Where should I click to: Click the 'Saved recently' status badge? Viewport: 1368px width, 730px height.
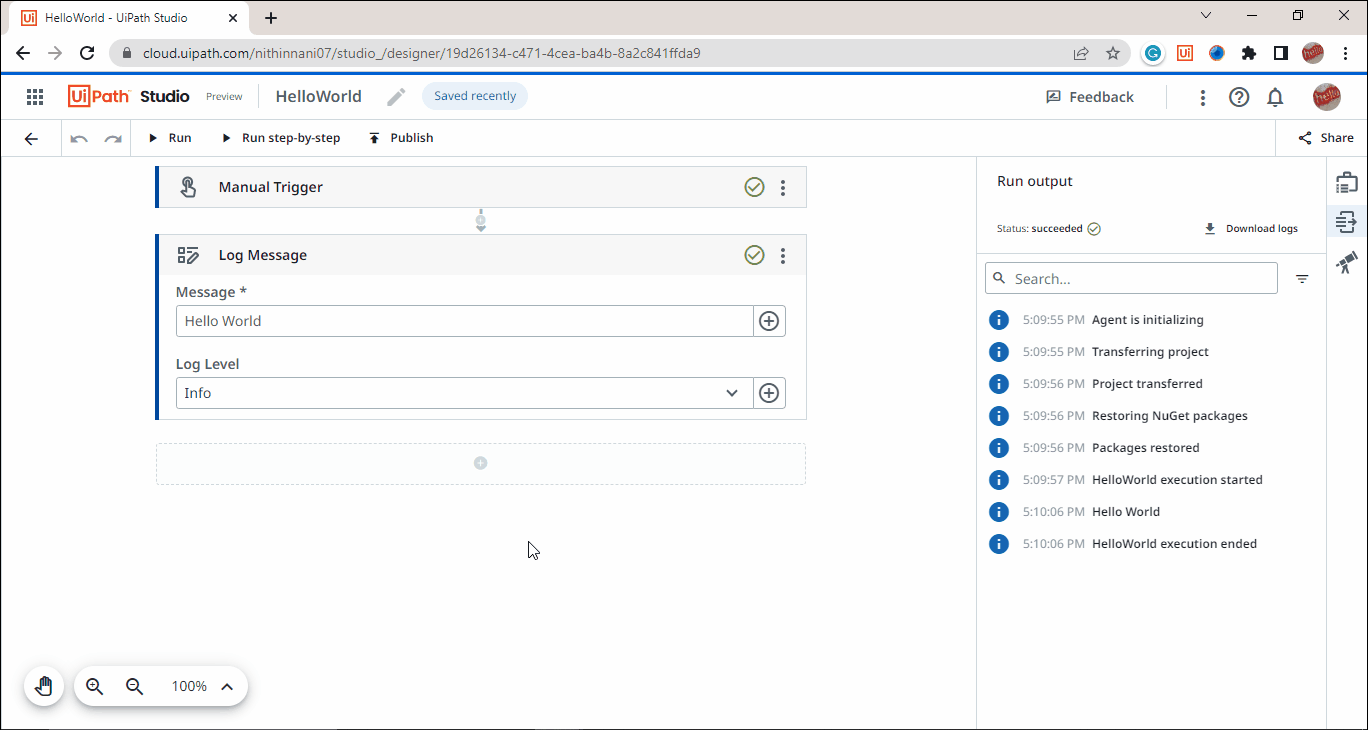[475, 96]
